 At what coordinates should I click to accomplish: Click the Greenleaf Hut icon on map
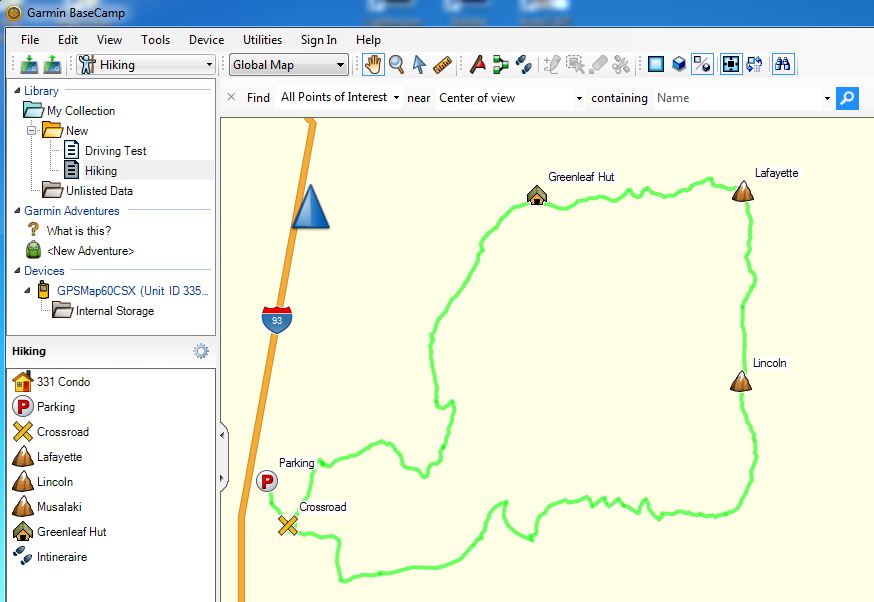click(537, 195)
